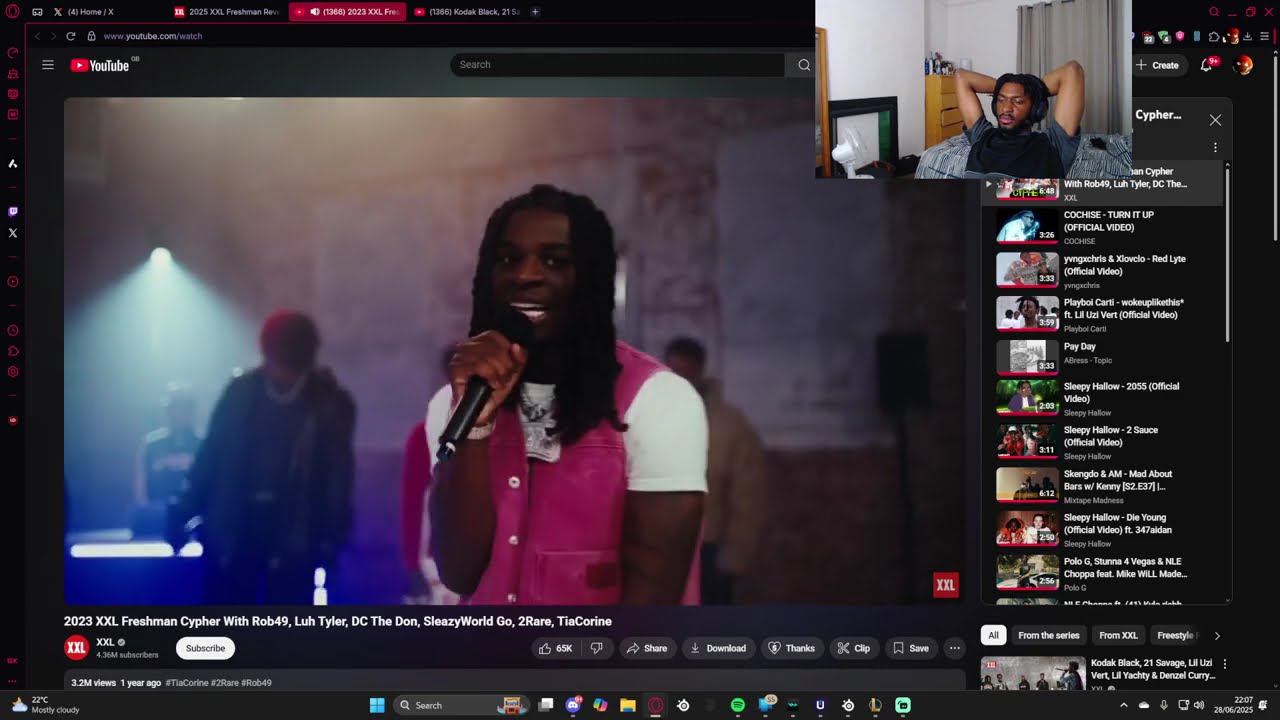Open YouTube notifications bell
1280x720 pixels.
pyautogui.click(x=1207, y=65)
